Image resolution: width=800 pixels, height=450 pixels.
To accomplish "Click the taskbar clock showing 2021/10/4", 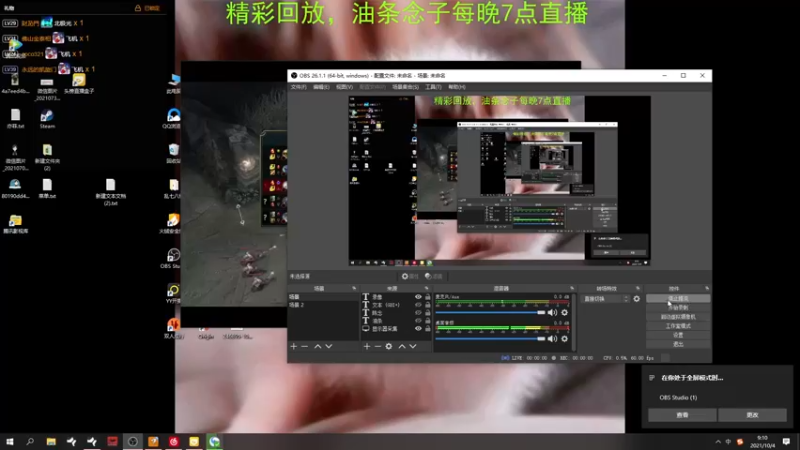I will point(762,441).
